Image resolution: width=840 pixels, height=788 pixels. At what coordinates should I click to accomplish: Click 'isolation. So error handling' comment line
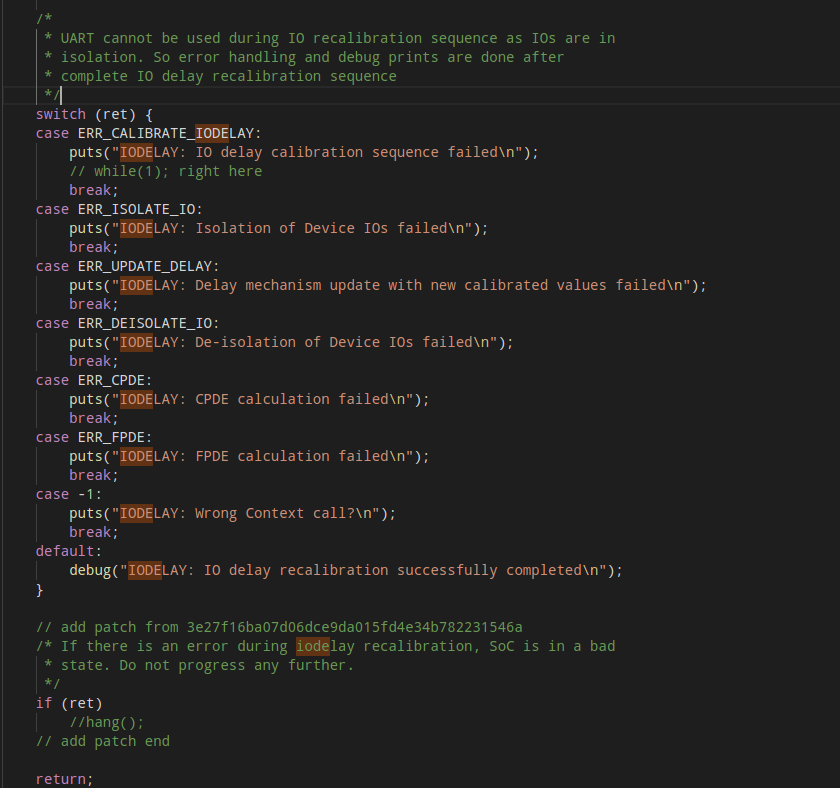click(304, 57)
